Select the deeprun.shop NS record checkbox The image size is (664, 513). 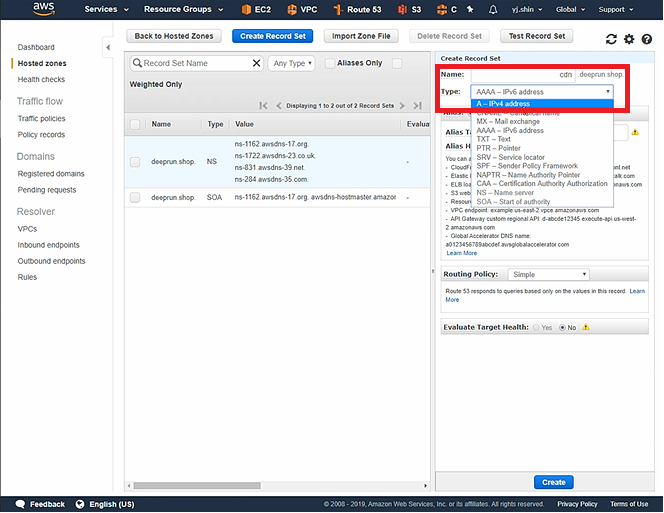pos(135,162)
